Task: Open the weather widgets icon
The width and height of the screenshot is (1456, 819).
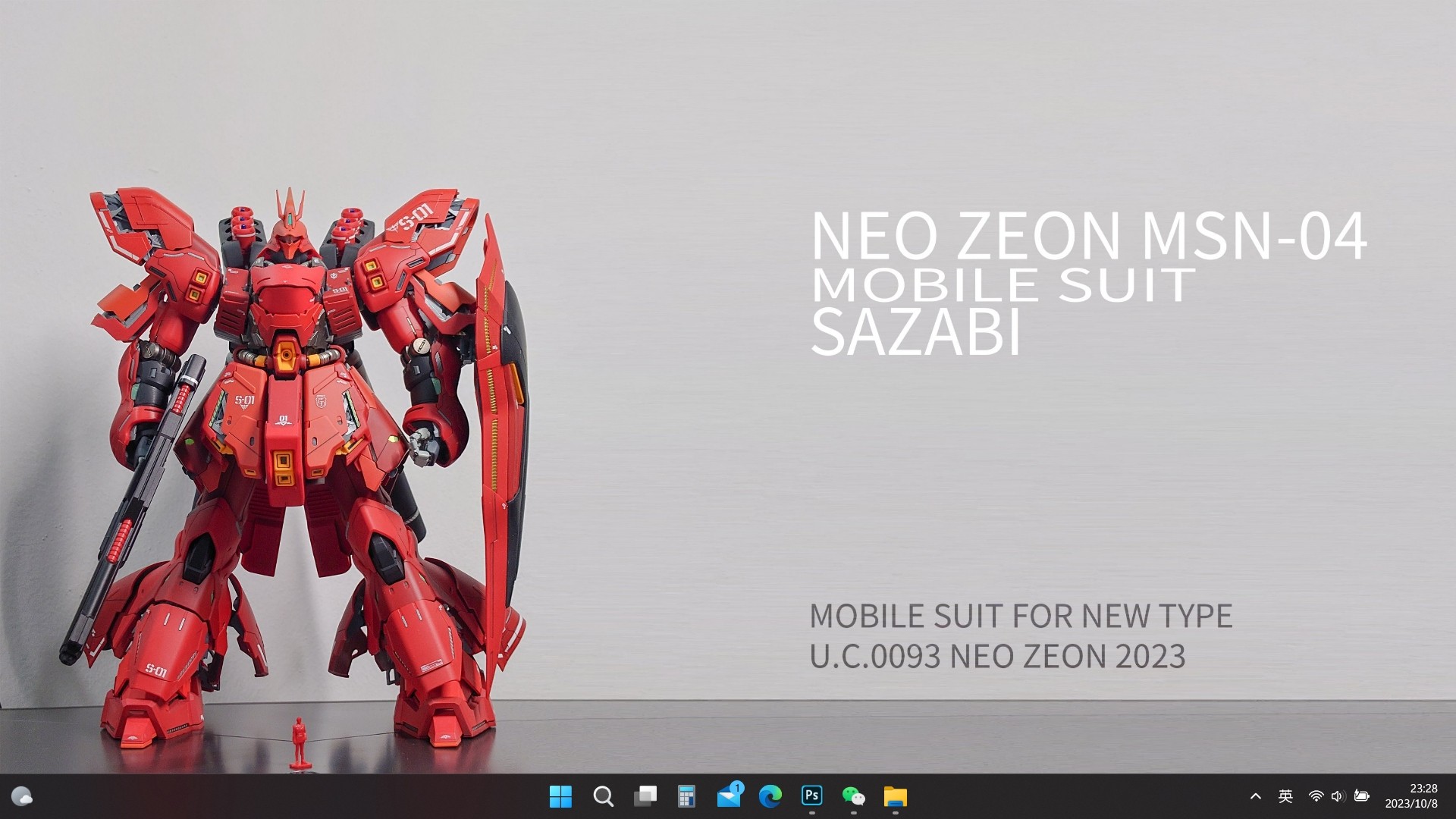Action: tap(21, 796)
